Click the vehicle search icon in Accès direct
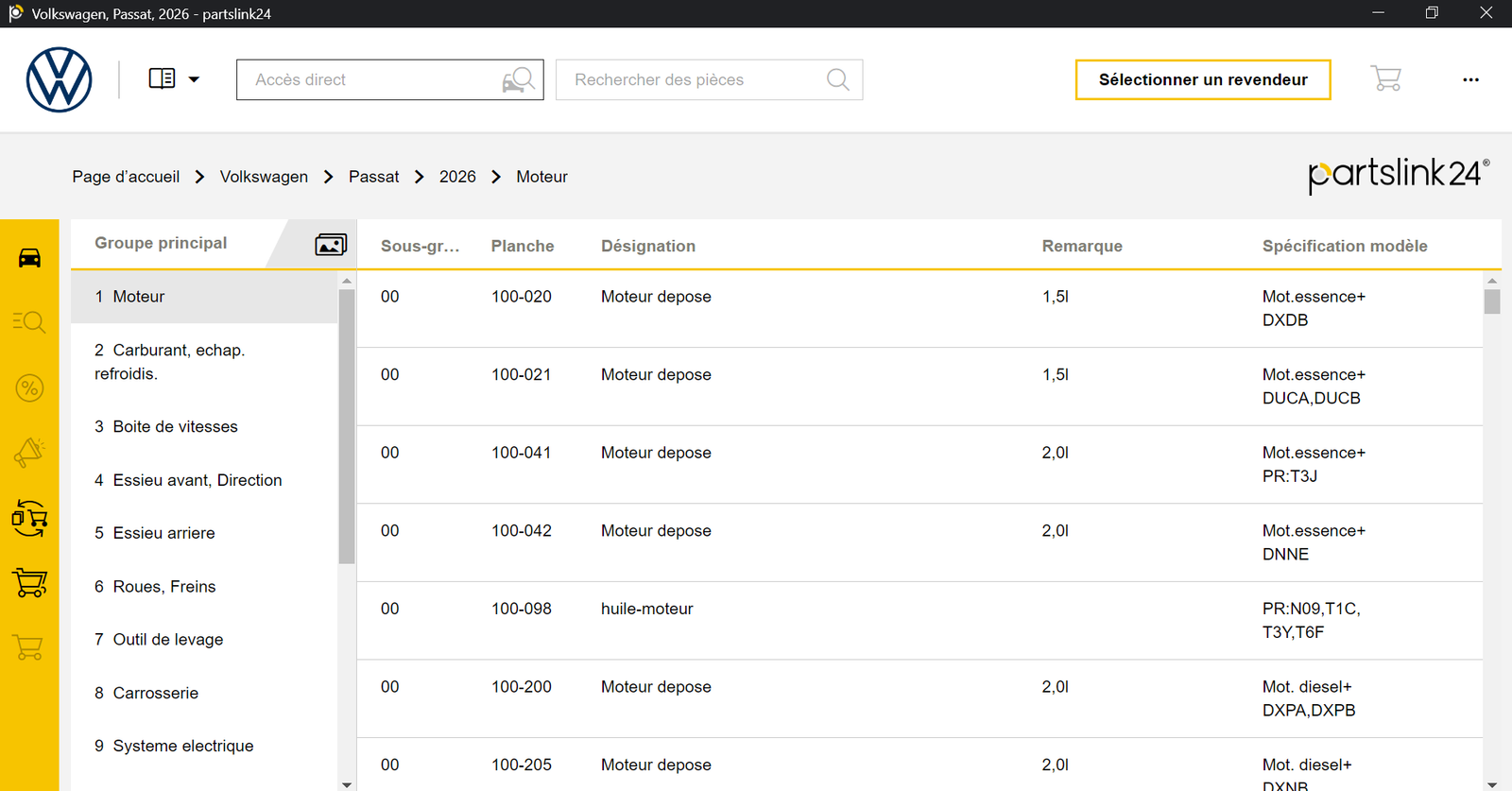 coord(519,80)
